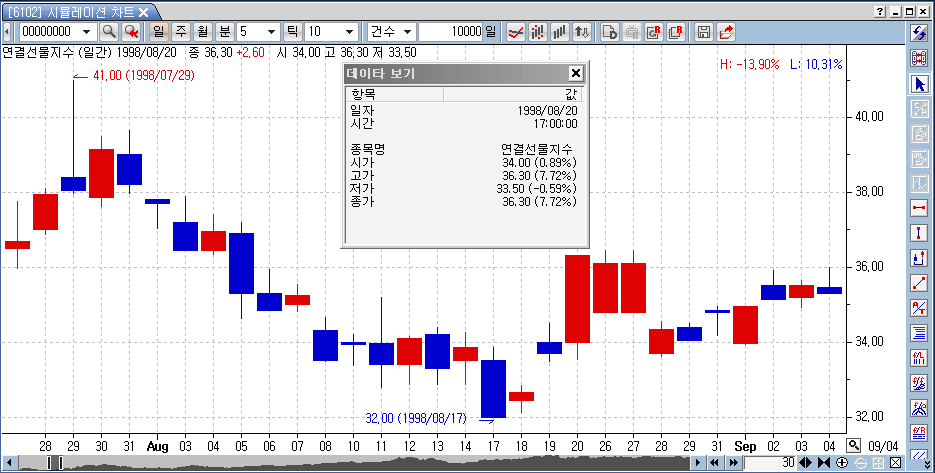935x473 pixels.
Task: Click the magnifier search icon beside the code box
Action: (x=109, y=32)
